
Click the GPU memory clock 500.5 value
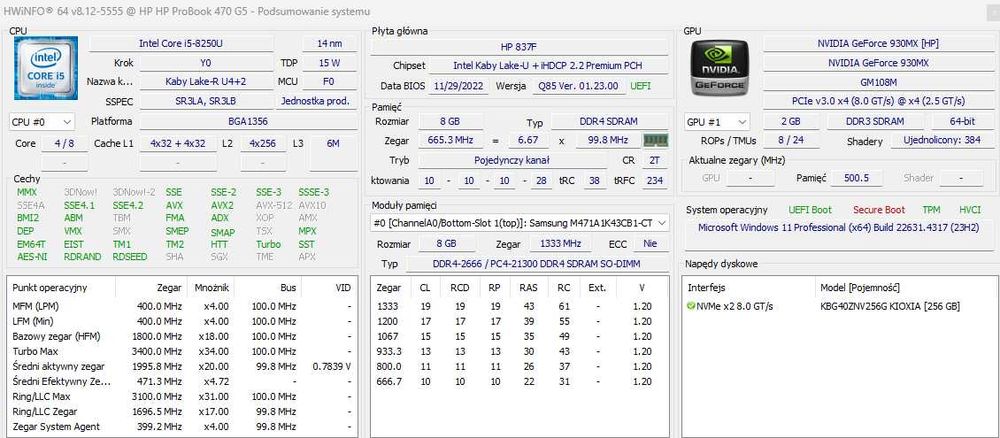tap(856, 179)
